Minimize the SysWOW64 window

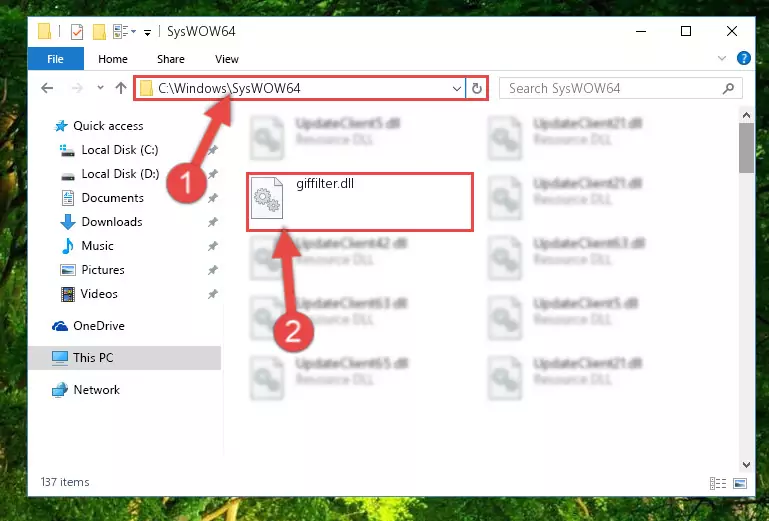point(641,31)
